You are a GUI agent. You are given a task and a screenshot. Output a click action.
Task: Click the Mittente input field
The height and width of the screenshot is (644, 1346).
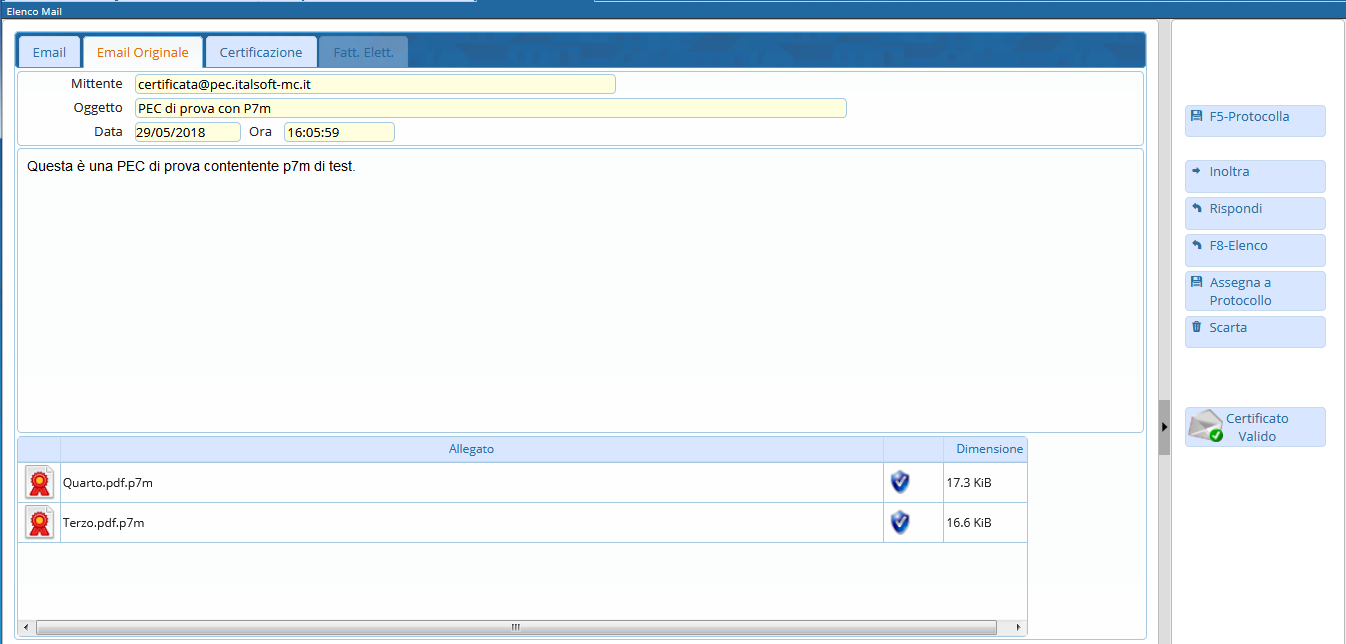pos(375,84)
